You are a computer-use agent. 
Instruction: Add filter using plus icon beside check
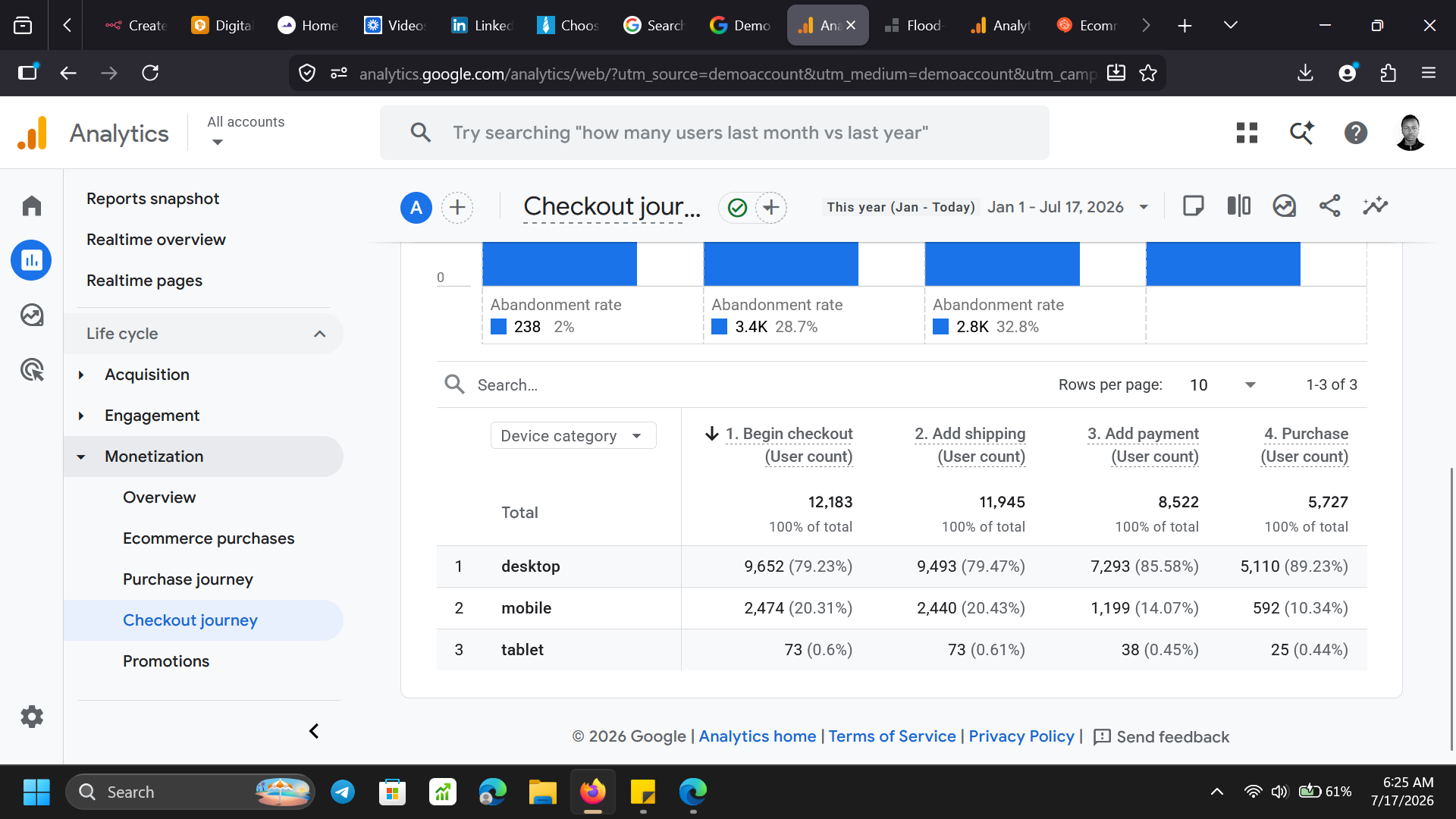(771, 207)
